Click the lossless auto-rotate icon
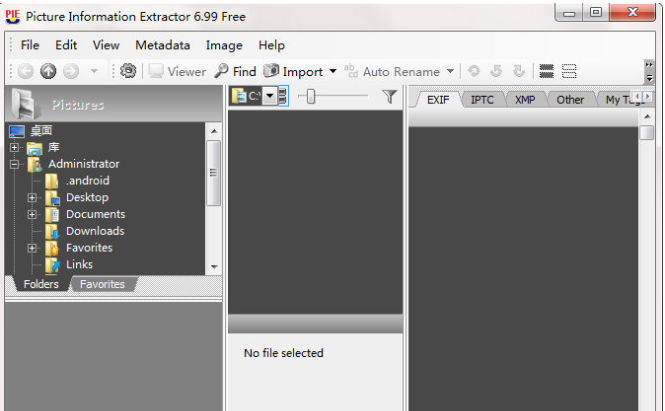This screenshot has width=665, height=411. [474, 71]
